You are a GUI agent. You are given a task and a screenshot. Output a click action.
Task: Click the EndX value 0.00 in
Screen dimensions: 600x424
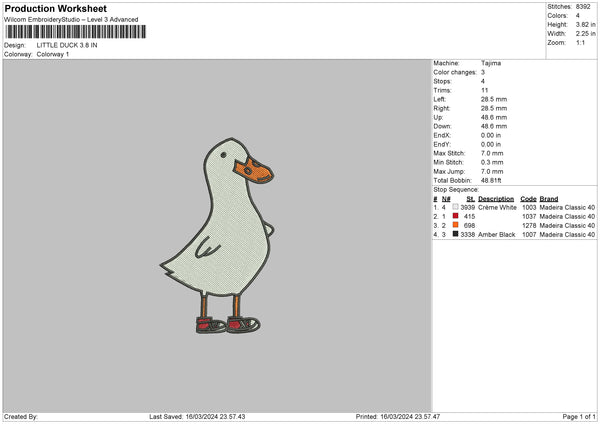[x=491, y=135]
